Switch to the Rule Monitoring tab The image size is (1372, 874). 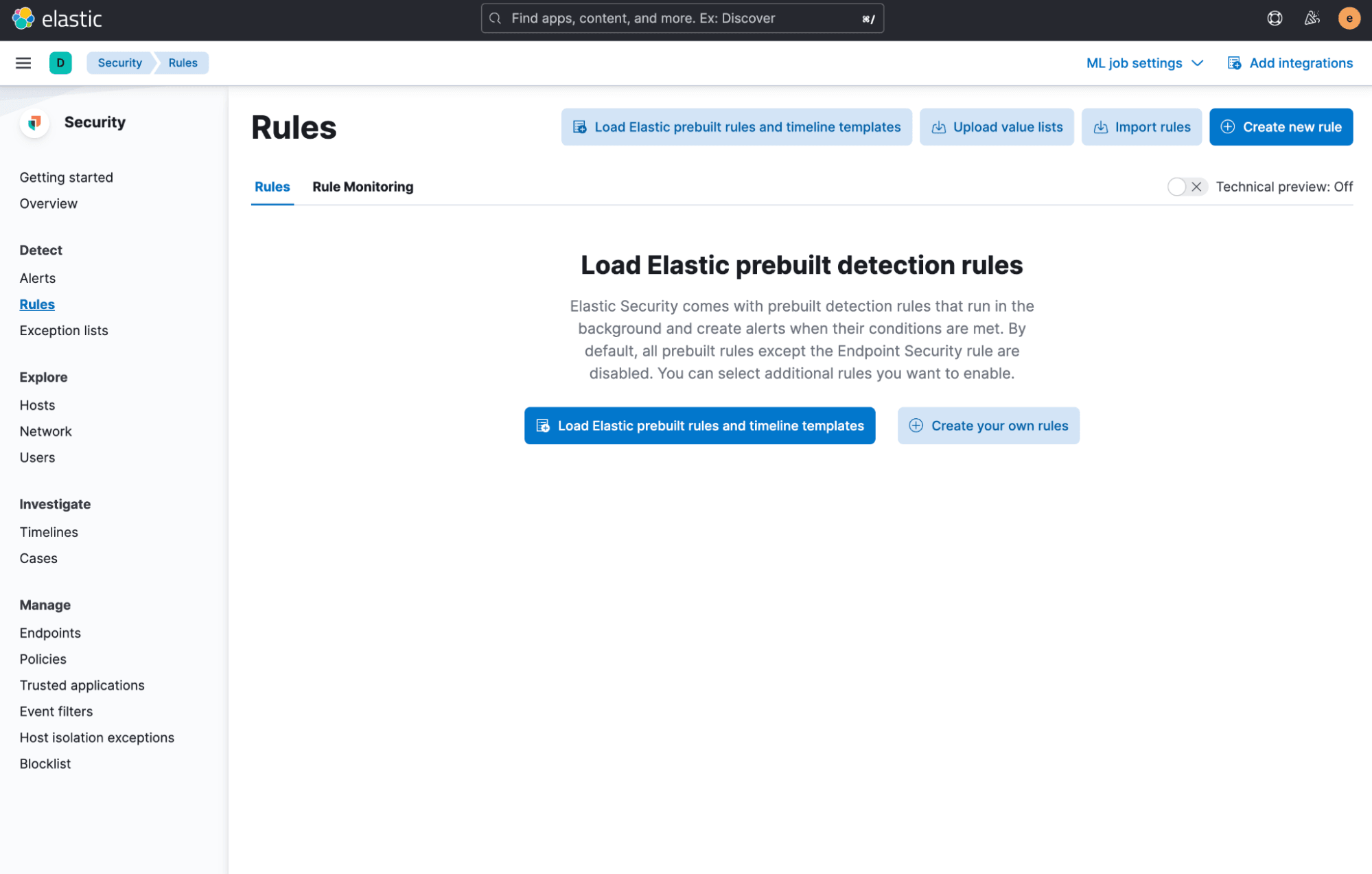coord(362,186)
